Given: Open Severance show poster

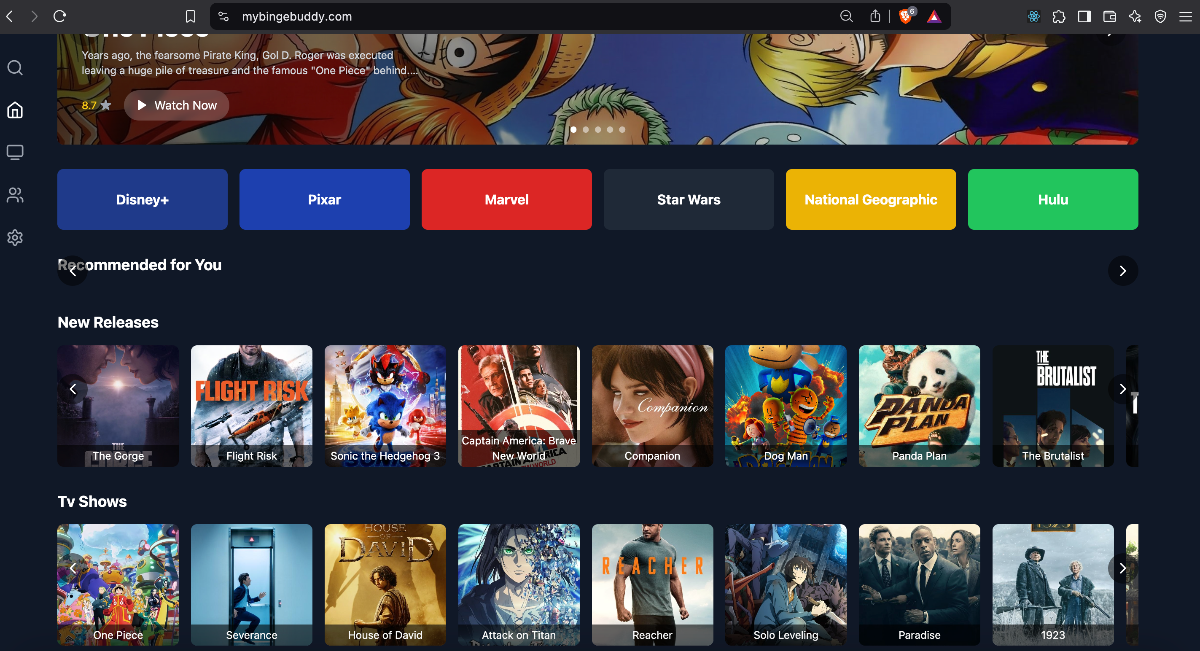Looking at the screenshot, I should pos(252,585).
